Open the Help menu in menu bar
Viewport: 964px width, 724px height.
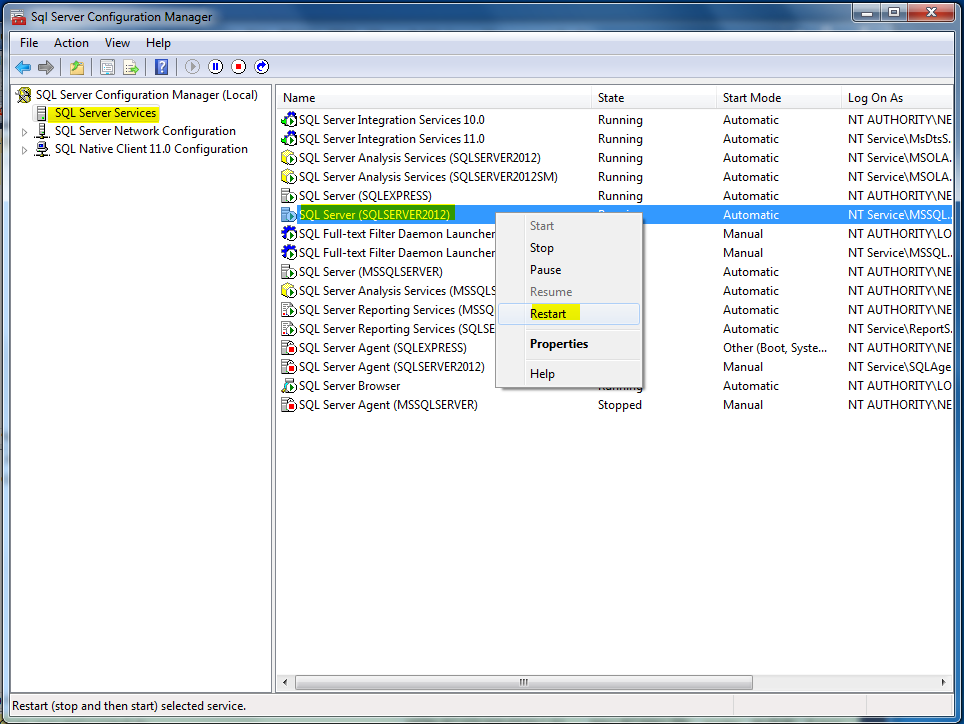158,43
